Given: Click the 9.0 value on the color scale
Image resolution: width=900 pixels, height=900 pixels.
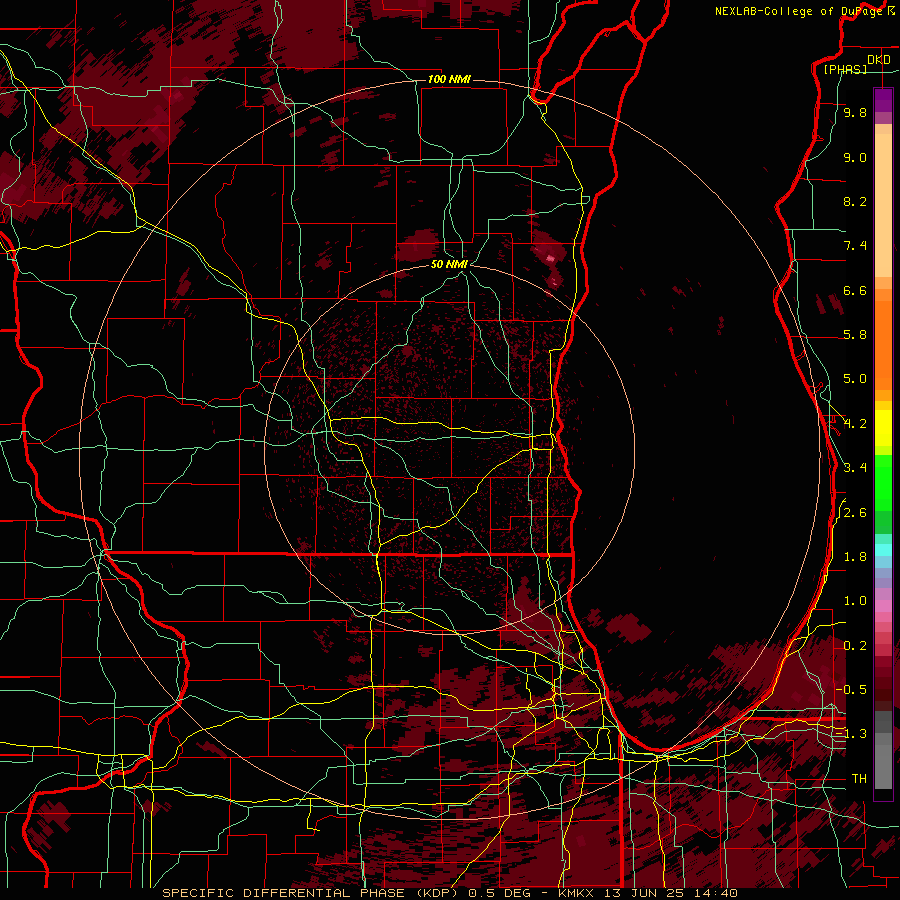Looking at the screenshot, I should (x=855, y=157).
